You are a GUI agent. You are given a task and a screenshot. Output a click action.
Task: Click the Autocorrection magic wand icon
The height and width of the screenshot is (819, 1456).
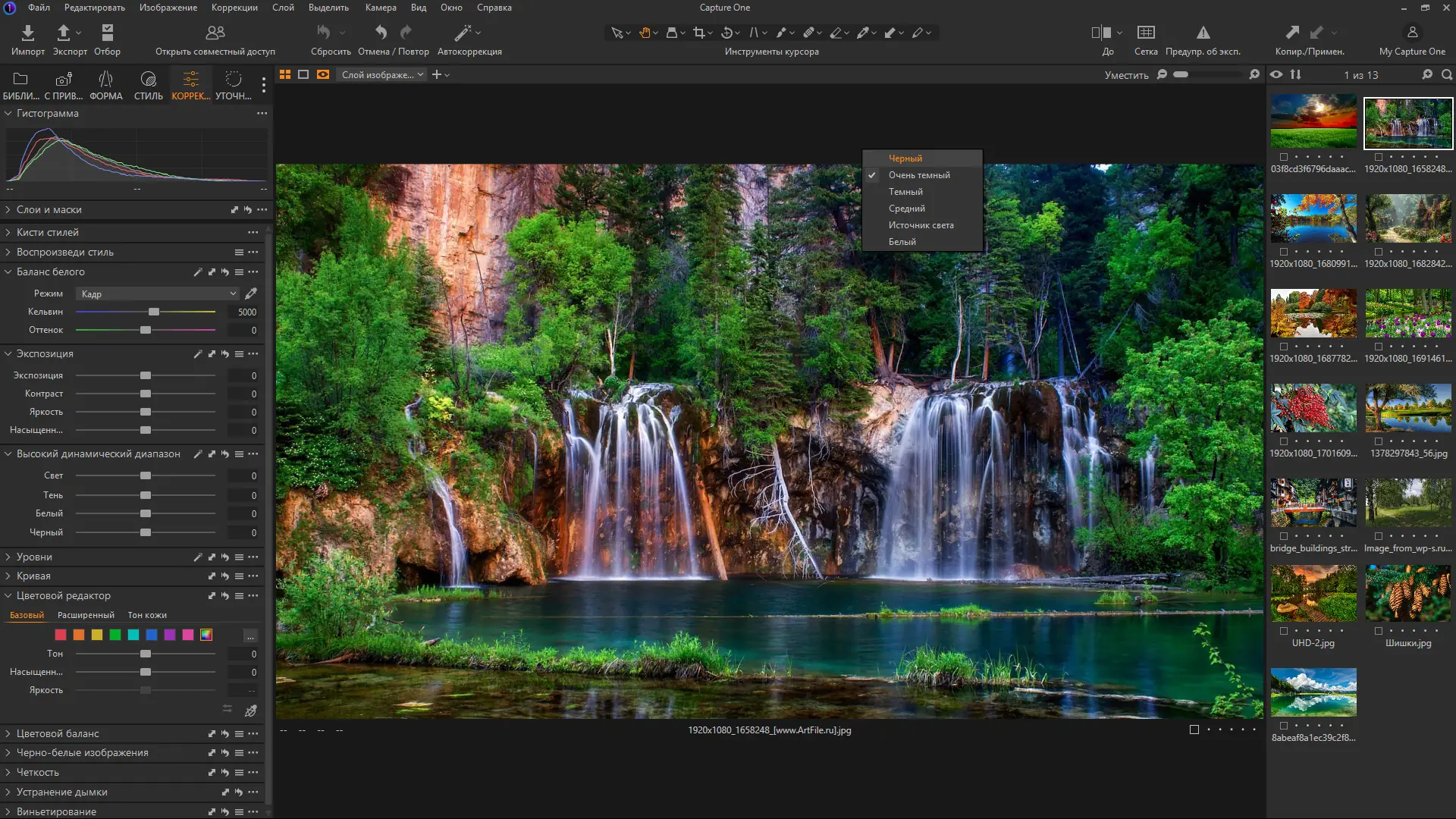click(463, 33)
